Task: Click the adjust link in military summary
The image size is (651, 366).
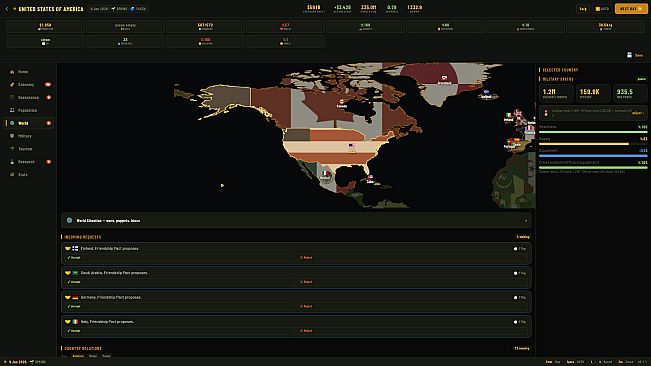Action: click(638, 113)
